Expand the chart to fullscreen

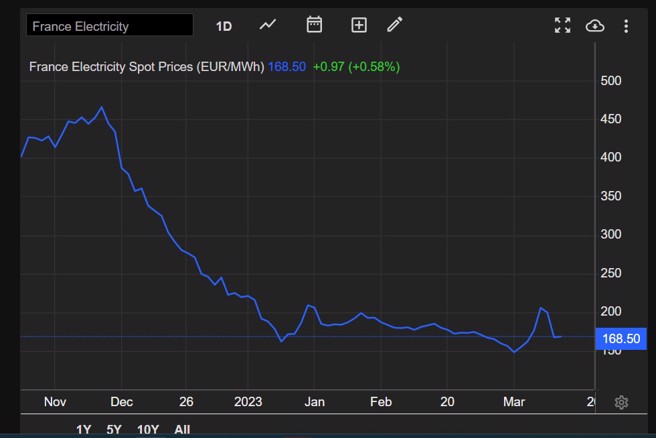563,26
